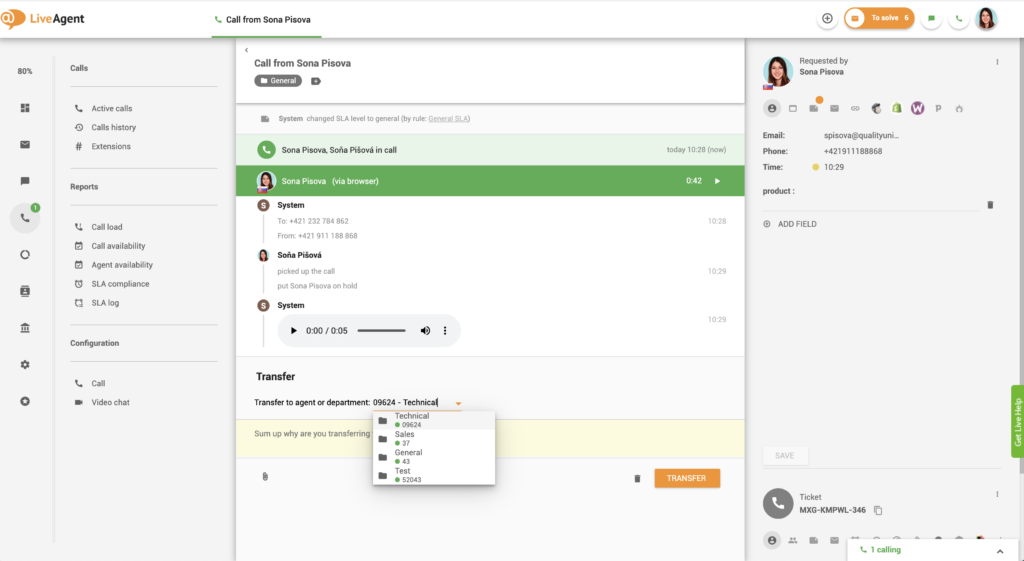
Task: Open the Chats icon in left sidebar
Action: 25,181
